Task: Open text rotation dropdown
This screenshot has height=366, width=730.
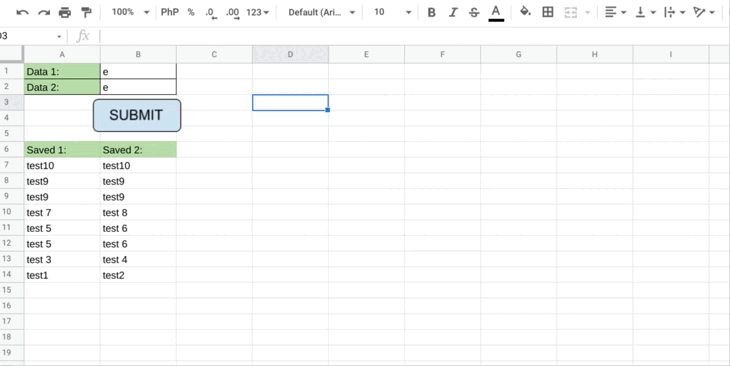Action: pos(703,12)
